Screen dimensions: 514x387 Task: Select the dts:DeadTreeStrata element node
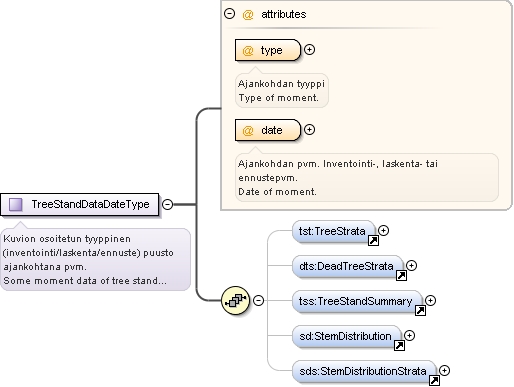(x=348, y=266)
